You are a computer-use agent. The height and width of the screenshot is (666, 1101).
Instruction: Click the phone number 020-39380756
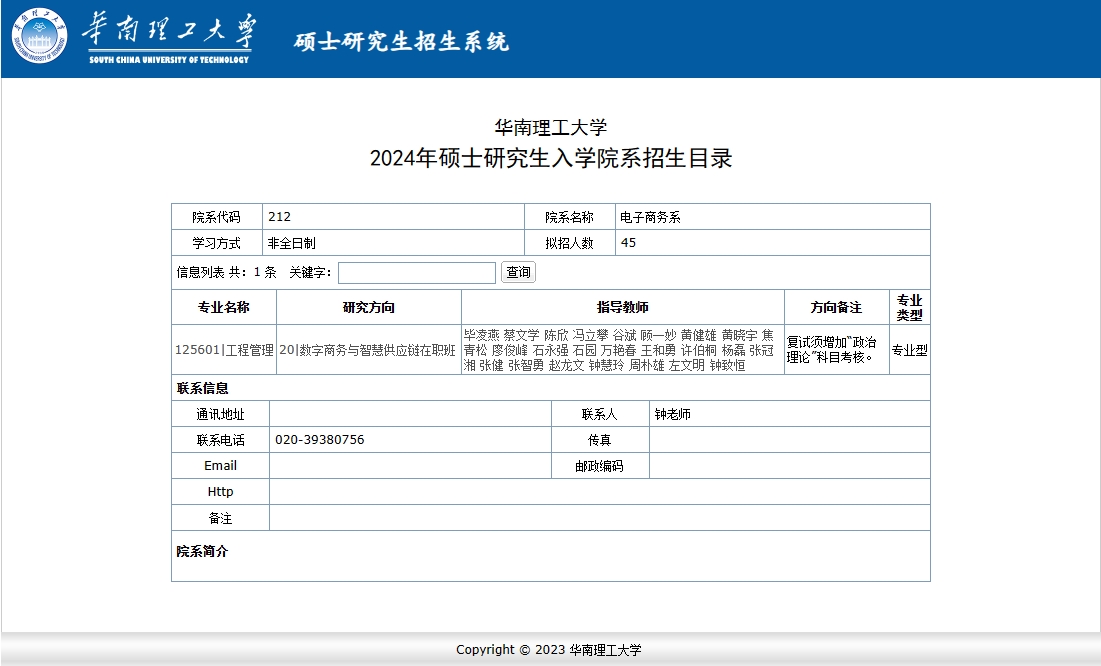pyautogui.click(x=319, y=440)
